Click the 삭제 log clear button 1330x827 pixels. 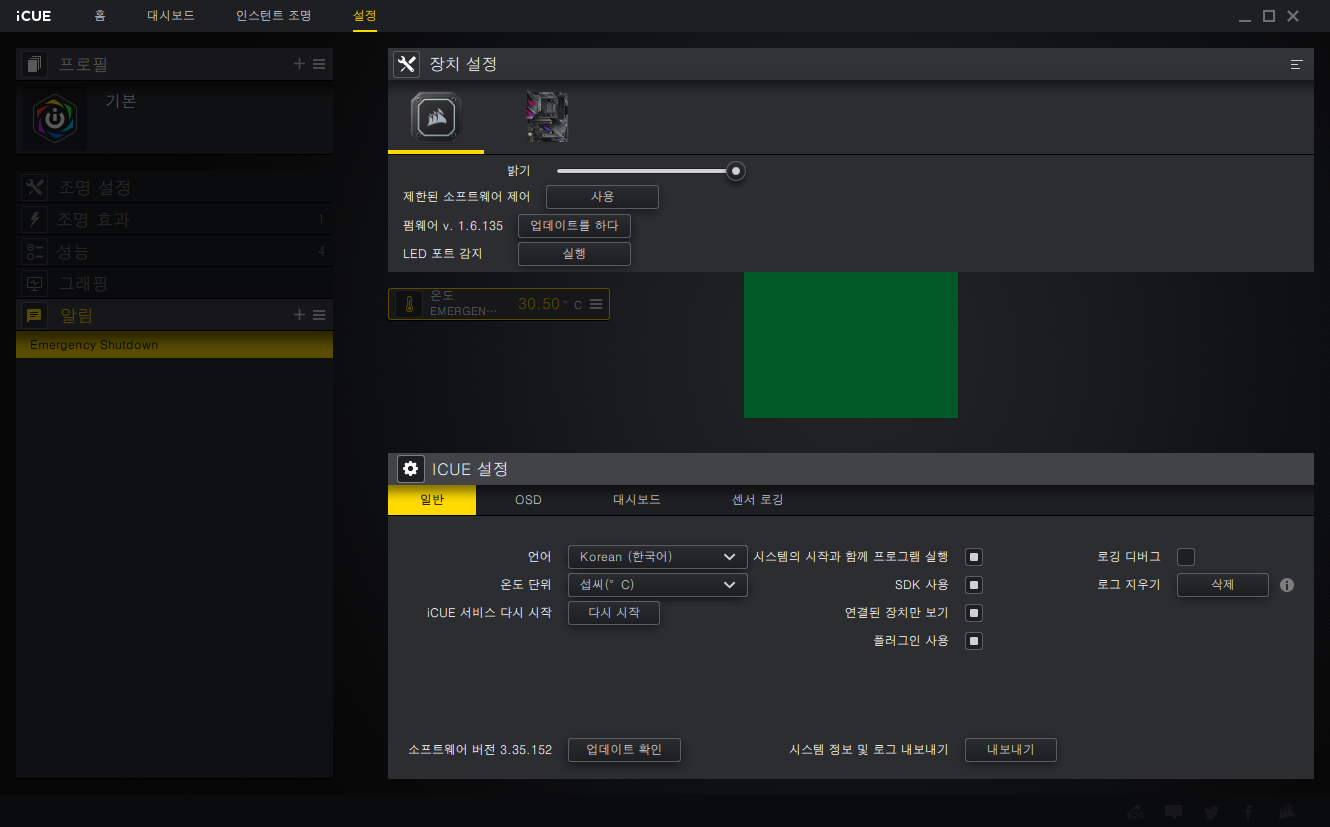1223,585
